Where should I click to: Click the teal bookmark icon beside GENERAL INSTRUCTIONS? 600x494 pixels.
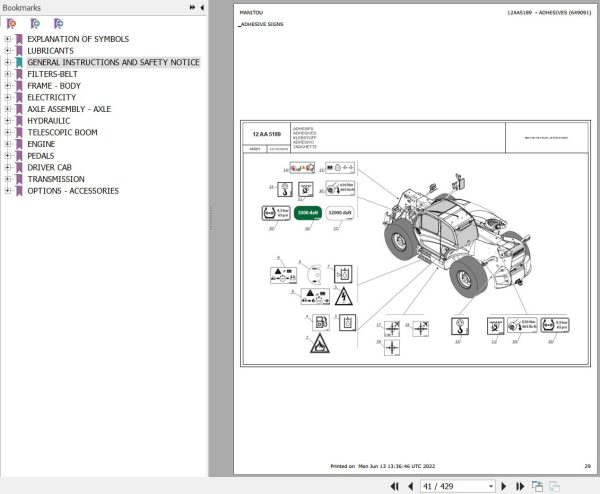click(x=19, y=63)
